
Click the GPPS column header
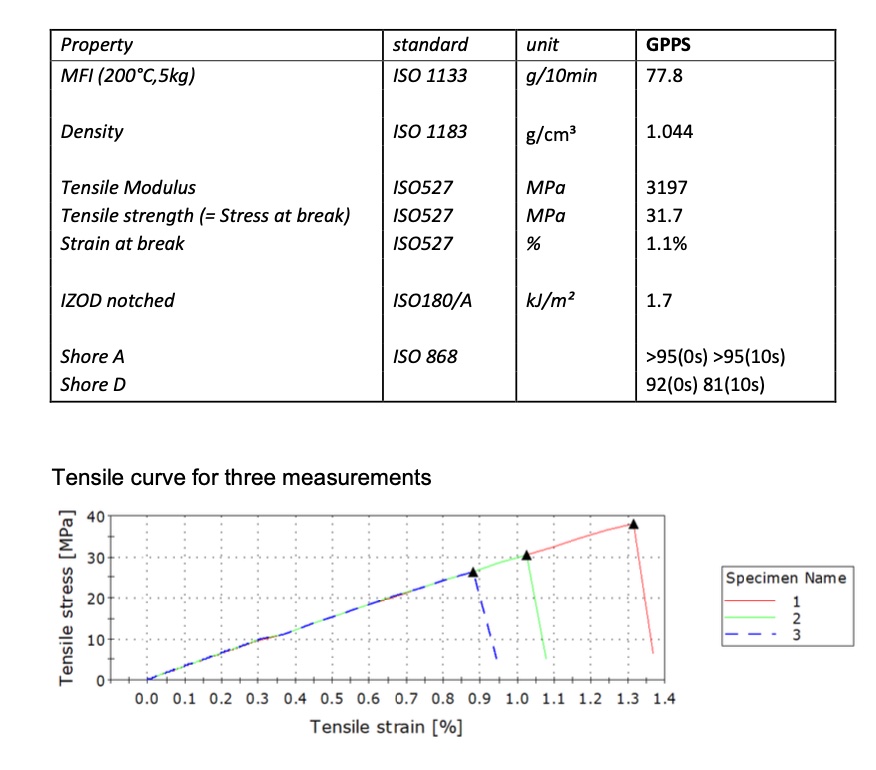pyautogui.click(x=669, y=45)
